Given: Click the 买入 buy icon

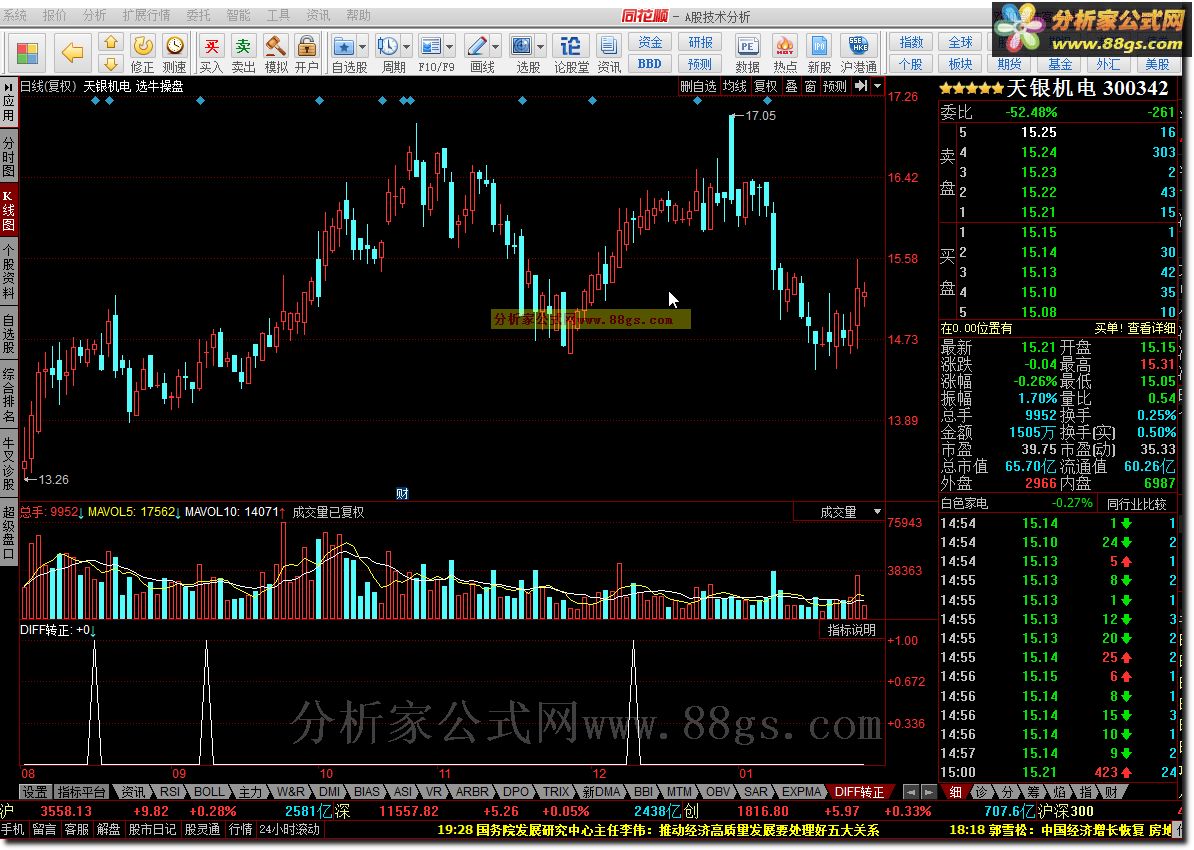Looking at the screenshot, I should (212, 53).
